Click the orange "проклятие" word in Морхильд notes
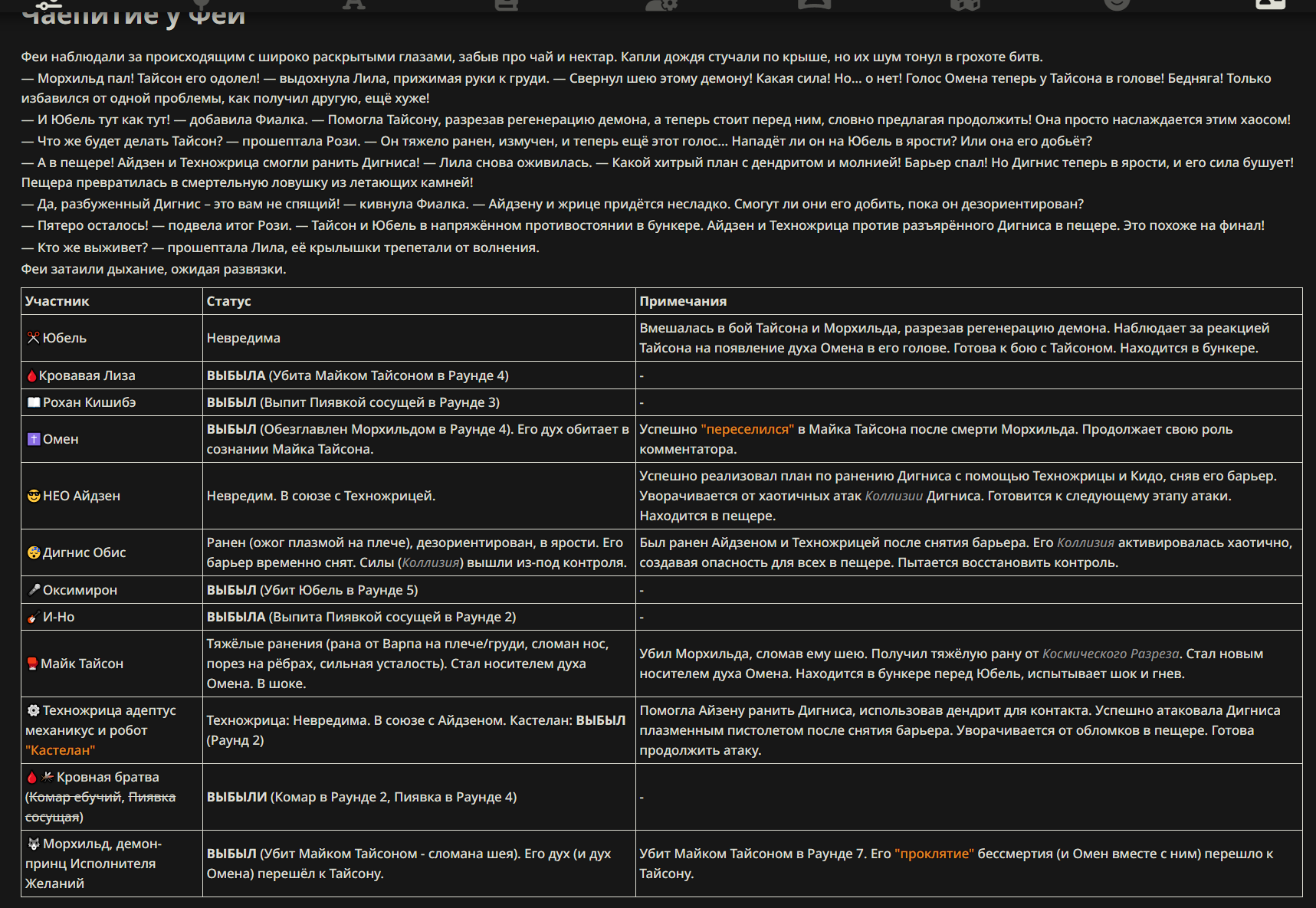The image size is (1316, 908). pos(934,854)
